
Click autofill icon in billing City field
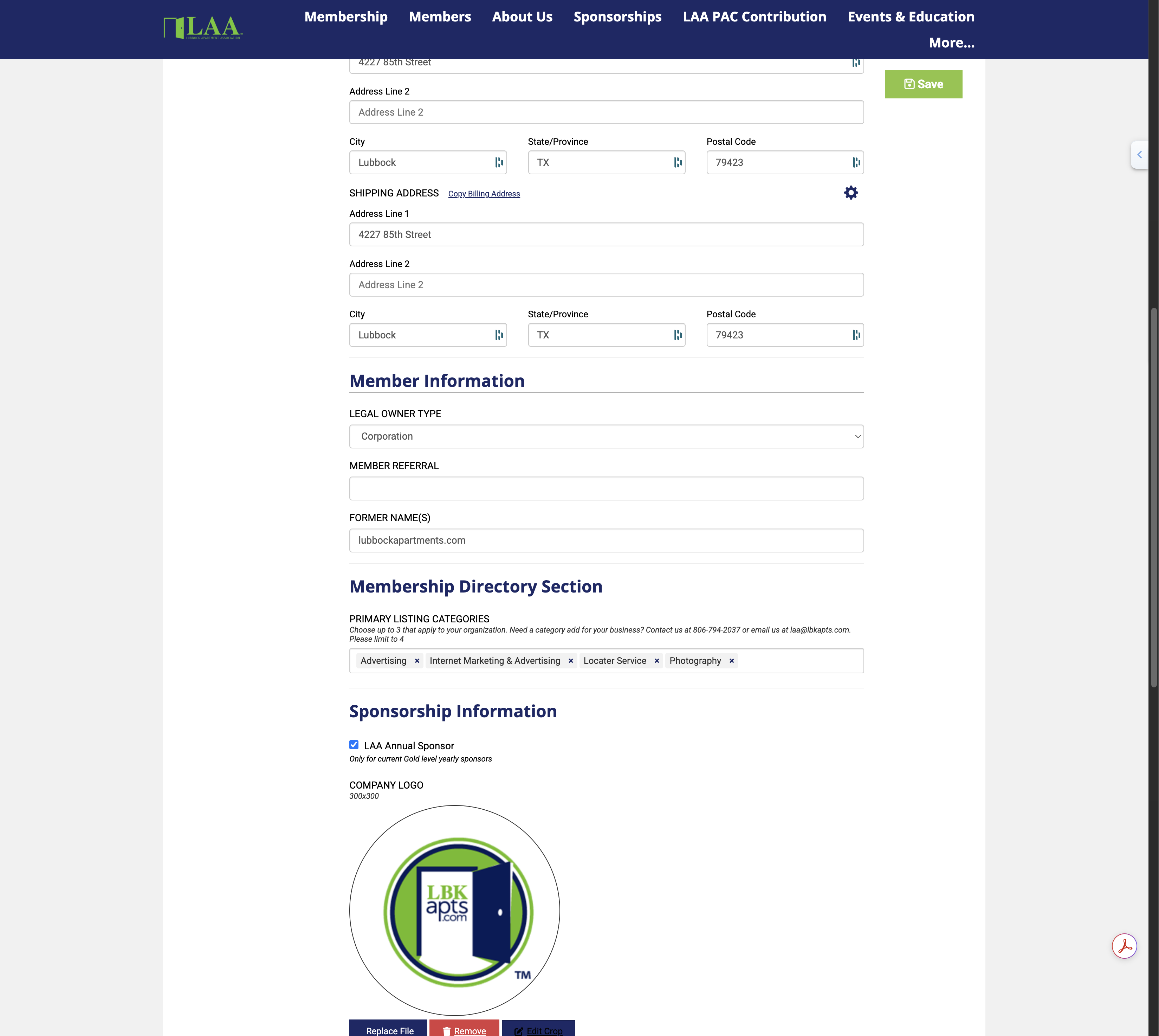coord(499,163)
